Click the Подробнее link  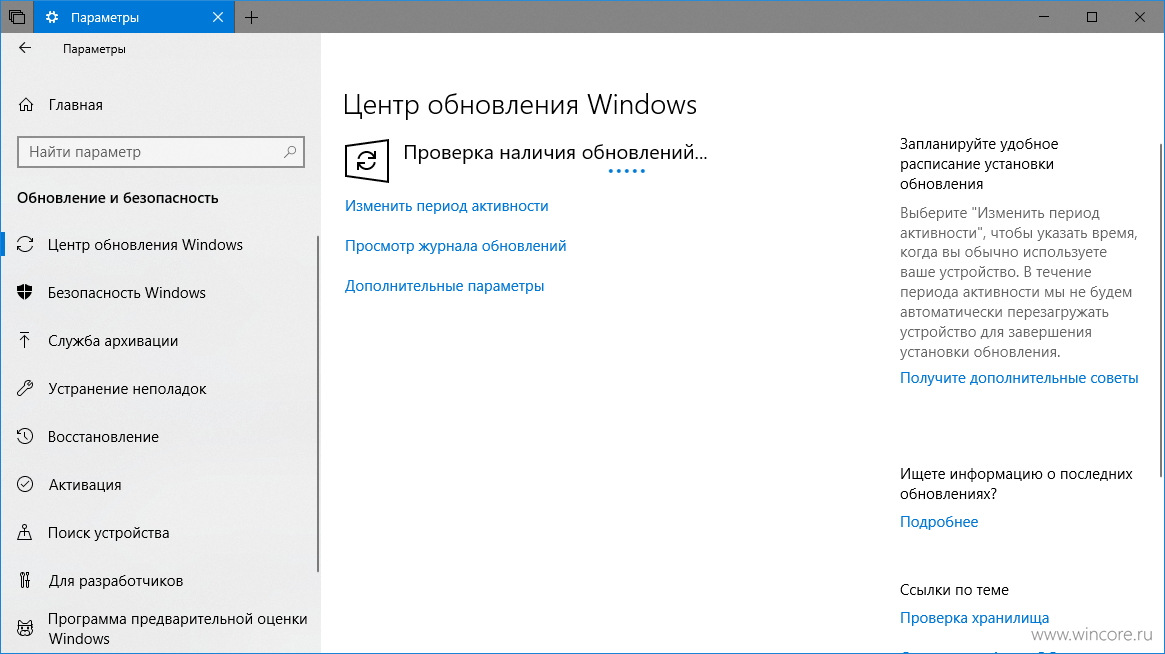pos(939,522)
